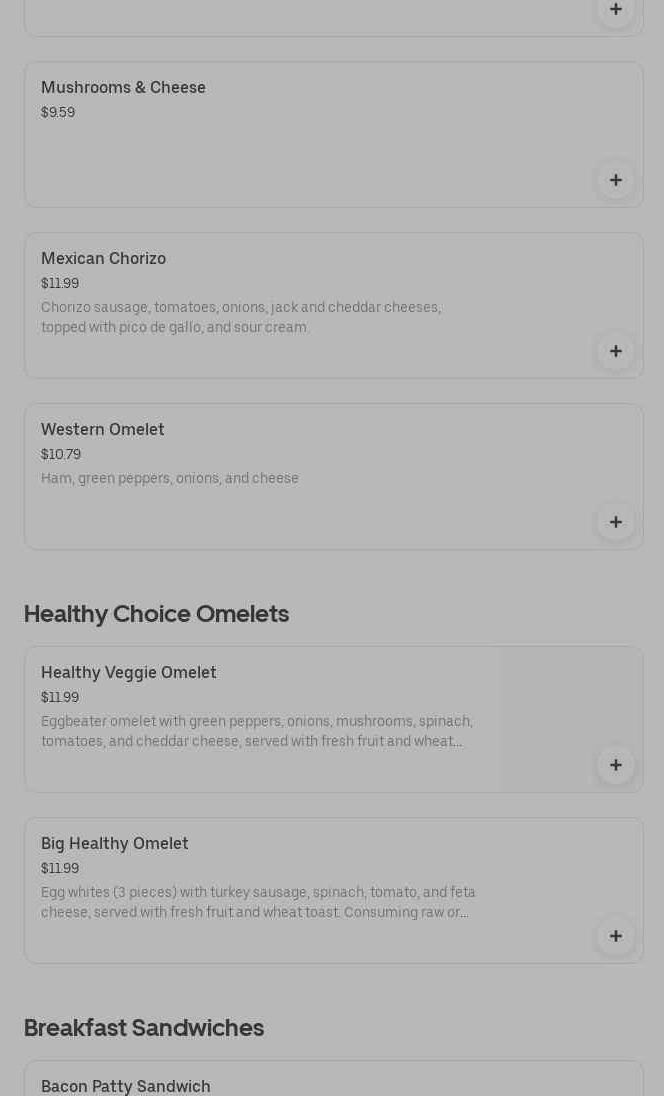Click plus icon on topmost partial card
Screen dimensions: 664x1096
(616, 10)
